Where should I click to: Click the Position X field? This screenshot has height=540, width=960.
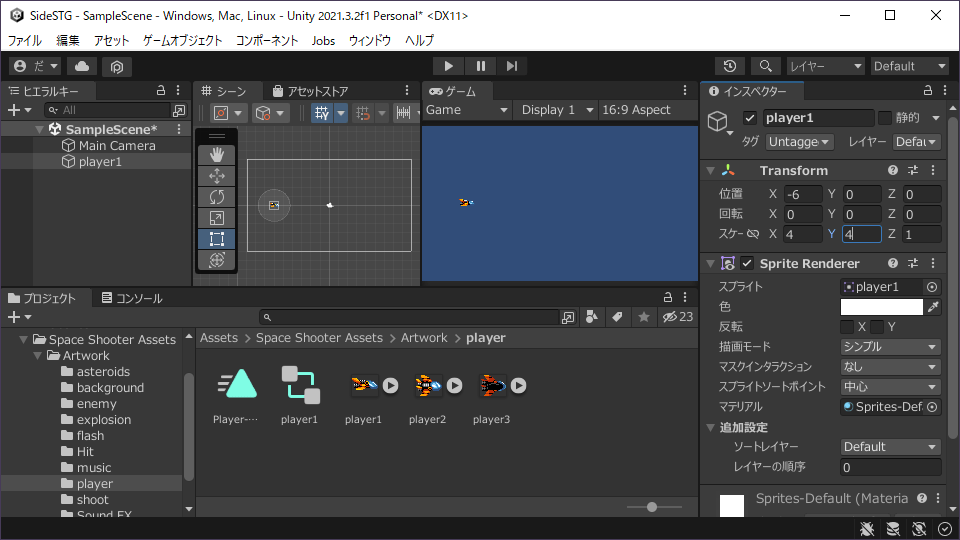pos(803,195)
